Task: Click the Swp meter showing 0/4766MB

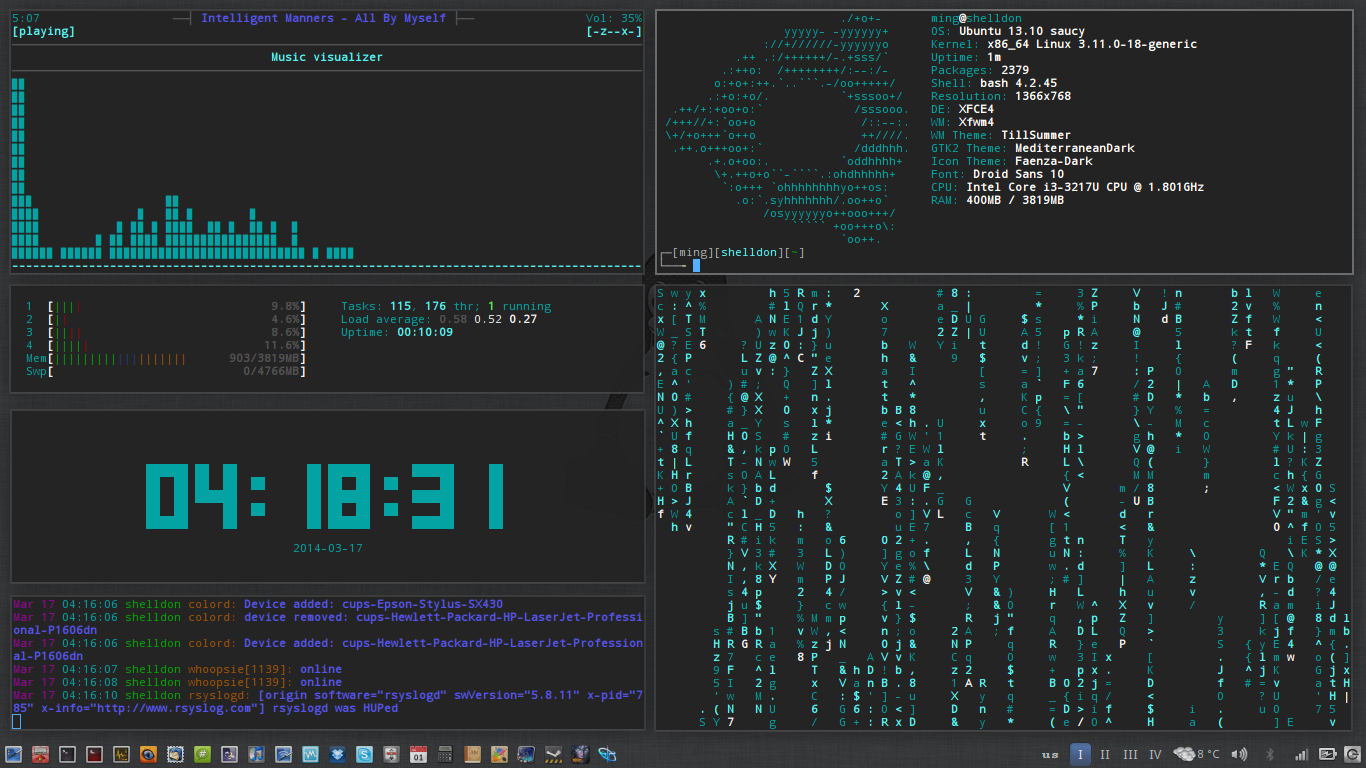Action: point(165,371)
